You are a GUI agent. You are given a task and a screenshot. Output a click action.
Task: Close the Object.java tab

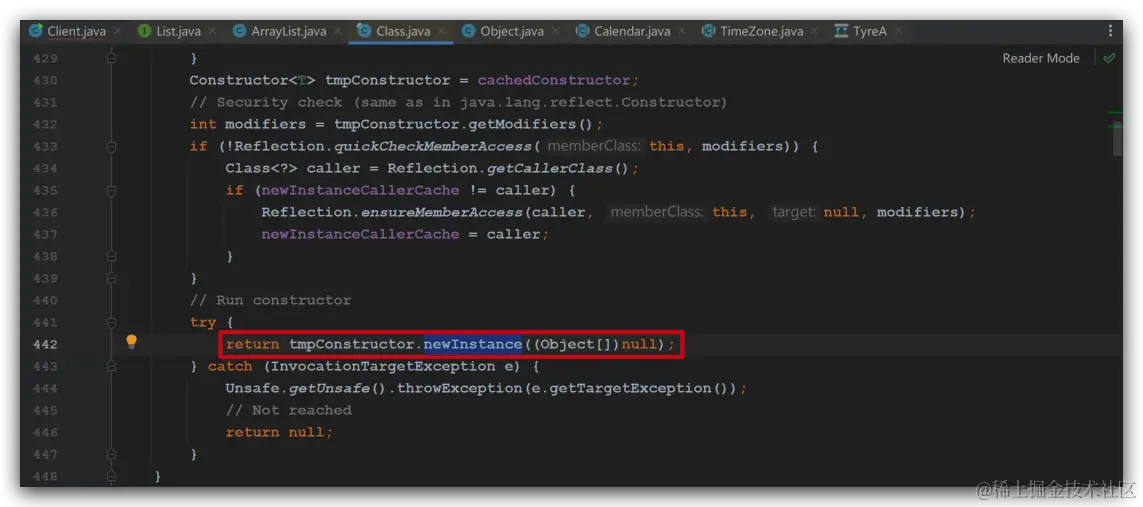(x=555, y=31)
